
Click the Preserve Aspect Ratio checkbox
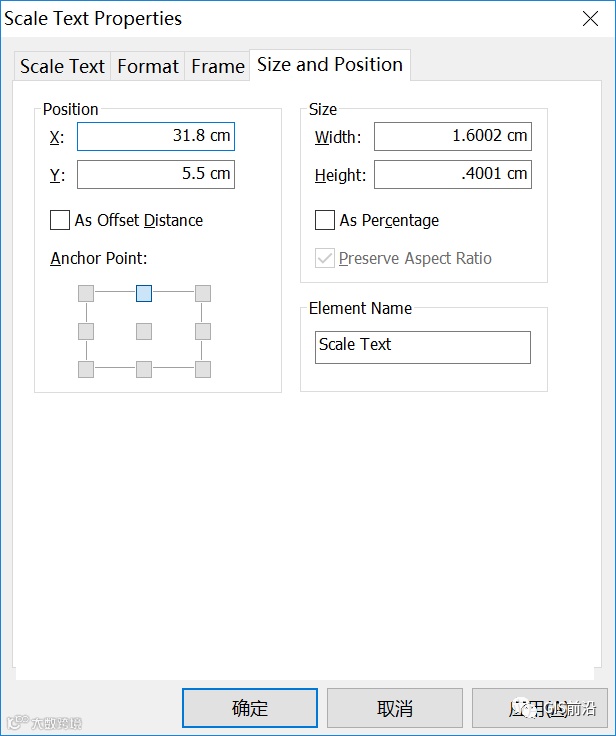[x=325, y=258]
